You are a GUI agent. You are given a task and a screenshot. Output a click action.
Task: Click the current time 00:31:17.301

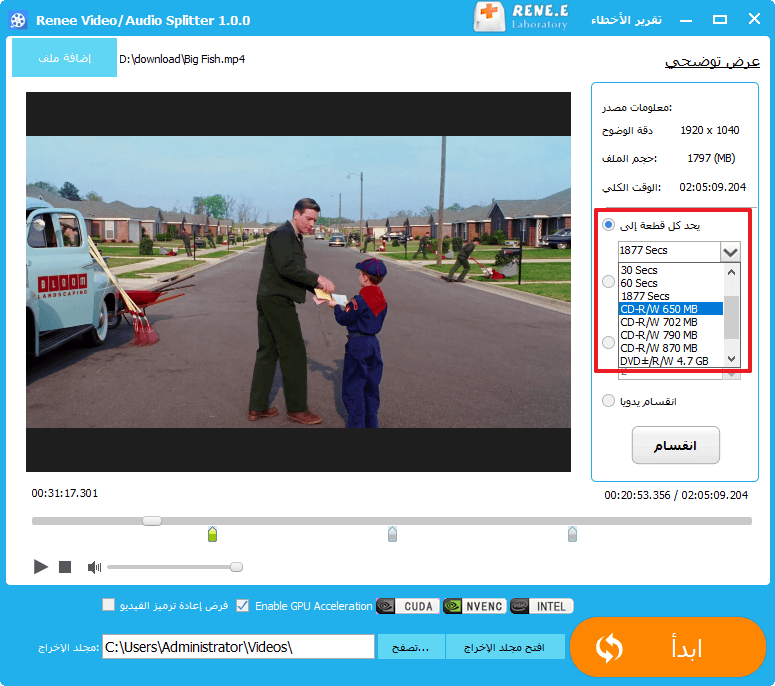65,493
